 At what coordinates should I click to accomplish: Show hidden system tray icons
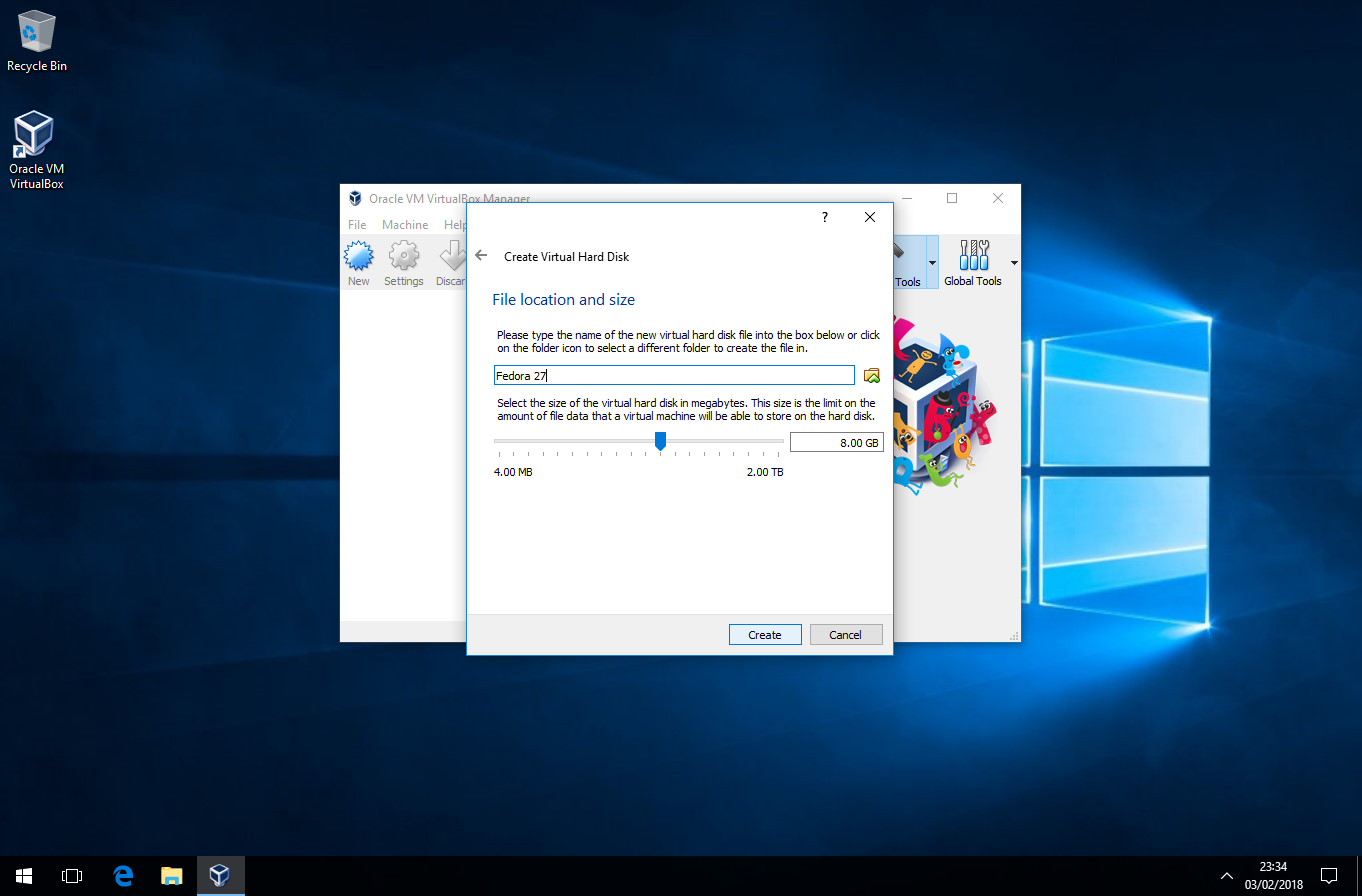tap(1227, 876)
